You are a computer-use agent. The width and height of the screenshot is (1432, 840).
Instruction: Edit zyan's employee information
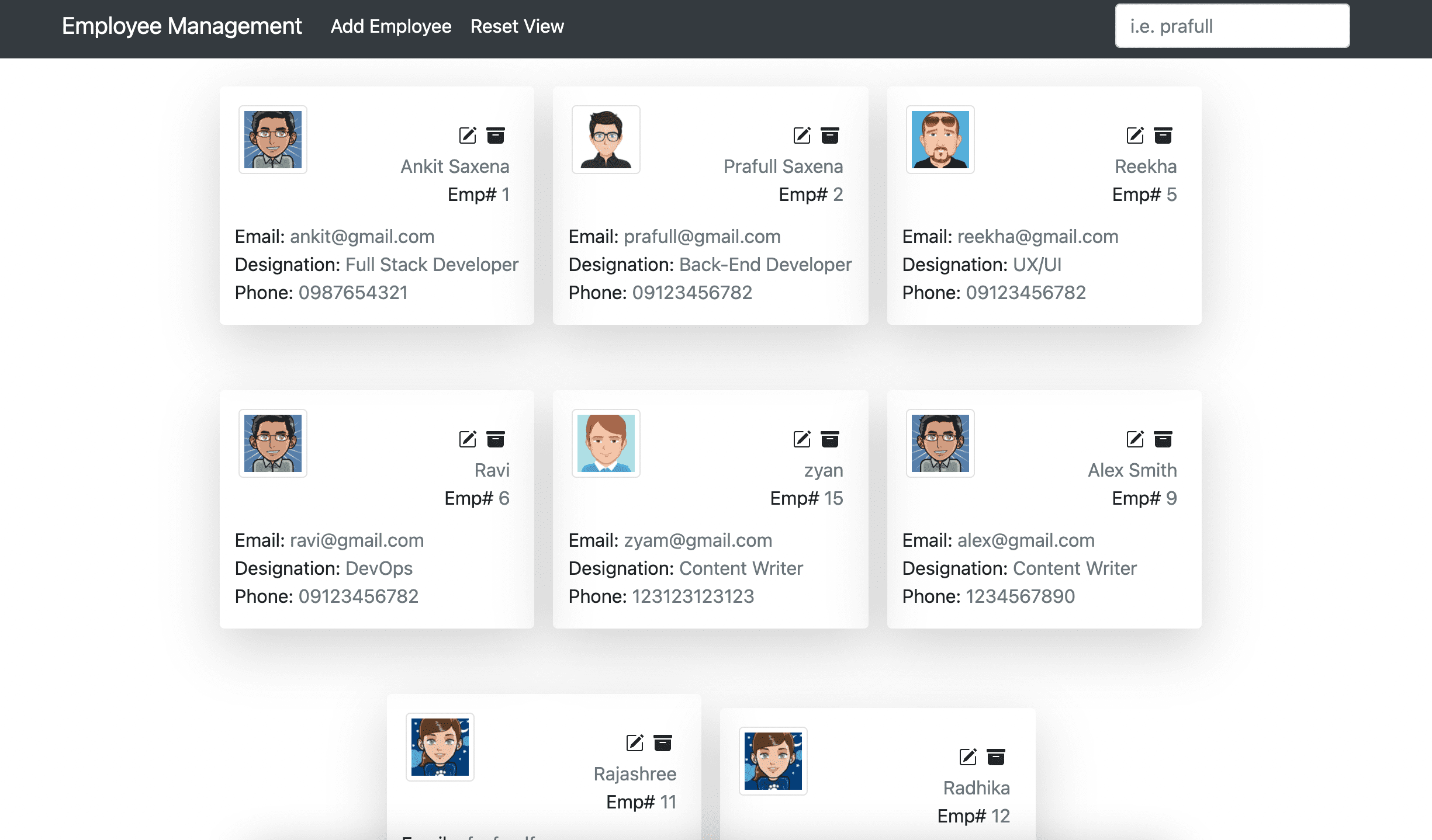coord(800,439)
